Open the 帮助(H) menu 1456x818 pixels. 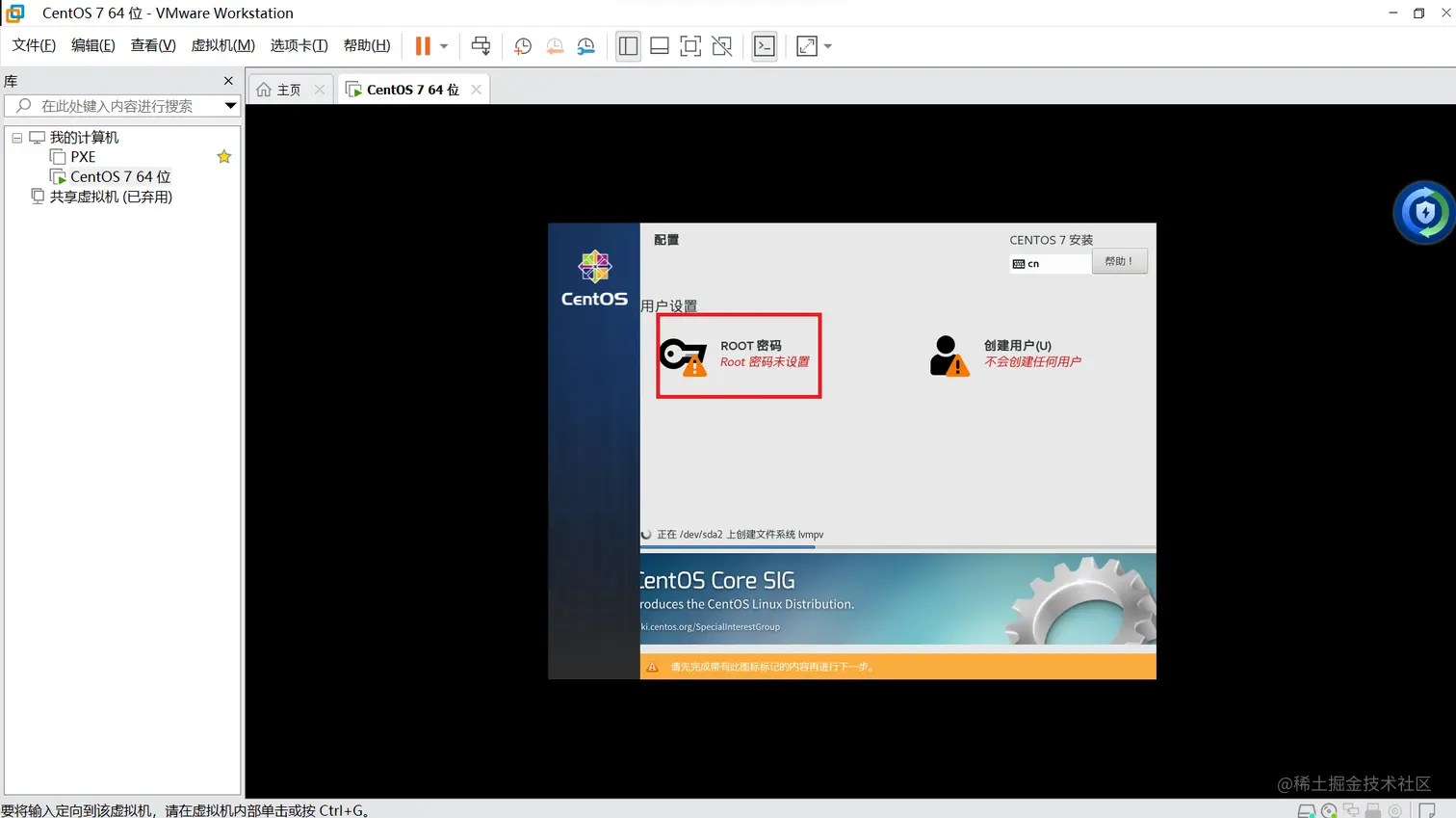click(367, 45)
